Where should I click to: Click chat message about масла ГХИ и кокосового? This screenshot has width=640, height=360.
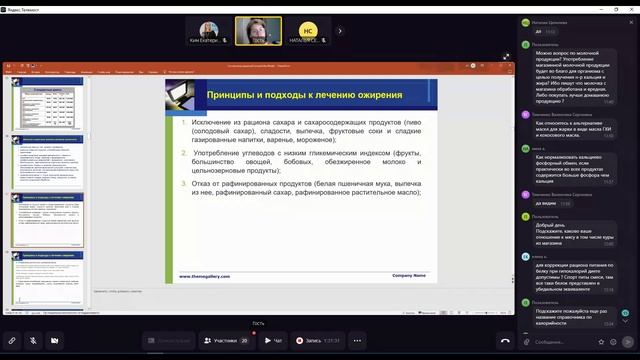pyautogui.click(x=574, y=129)
